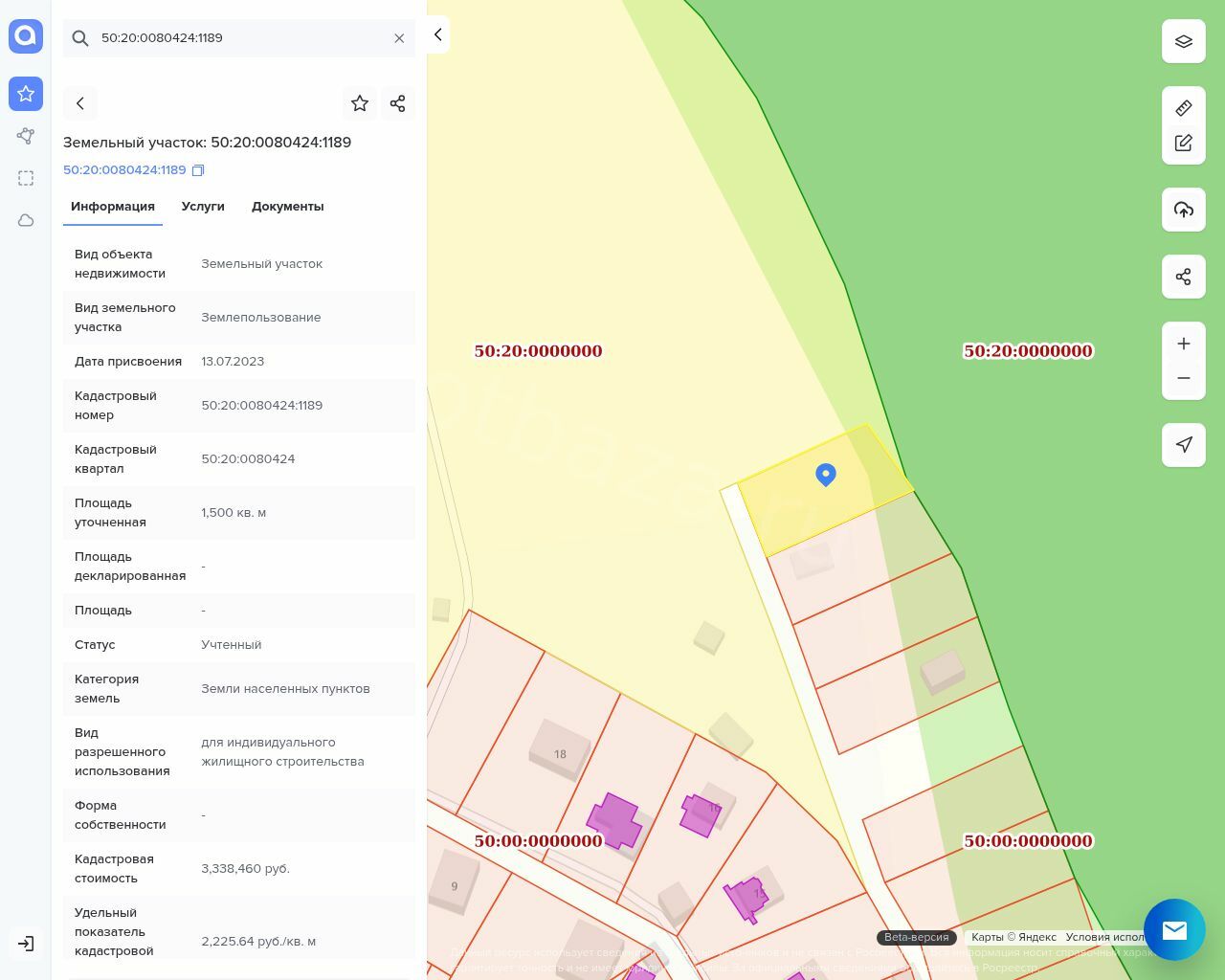Share the parcel card in panel
Image resolution: width=1225 pixels, height=980 pixels.
point(398,103)
